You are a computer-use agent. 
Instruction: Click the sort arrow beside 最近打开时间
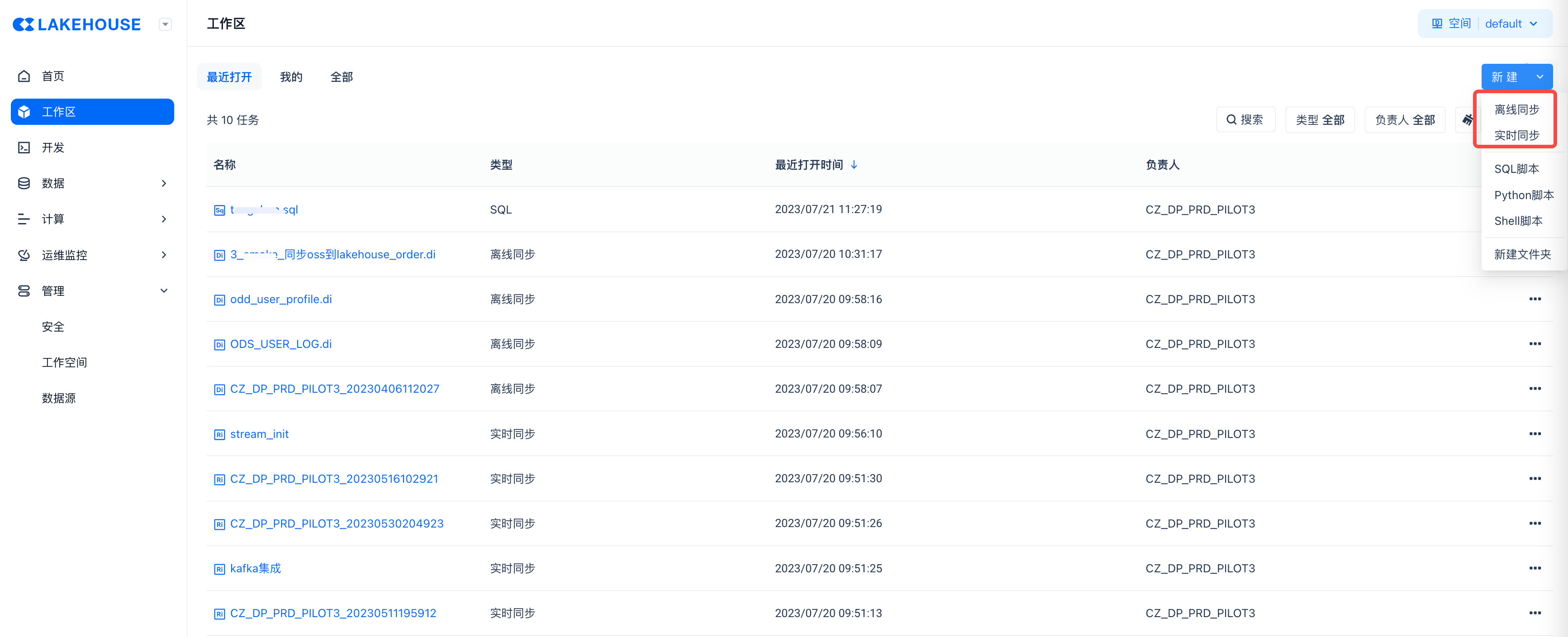(854, 164)
